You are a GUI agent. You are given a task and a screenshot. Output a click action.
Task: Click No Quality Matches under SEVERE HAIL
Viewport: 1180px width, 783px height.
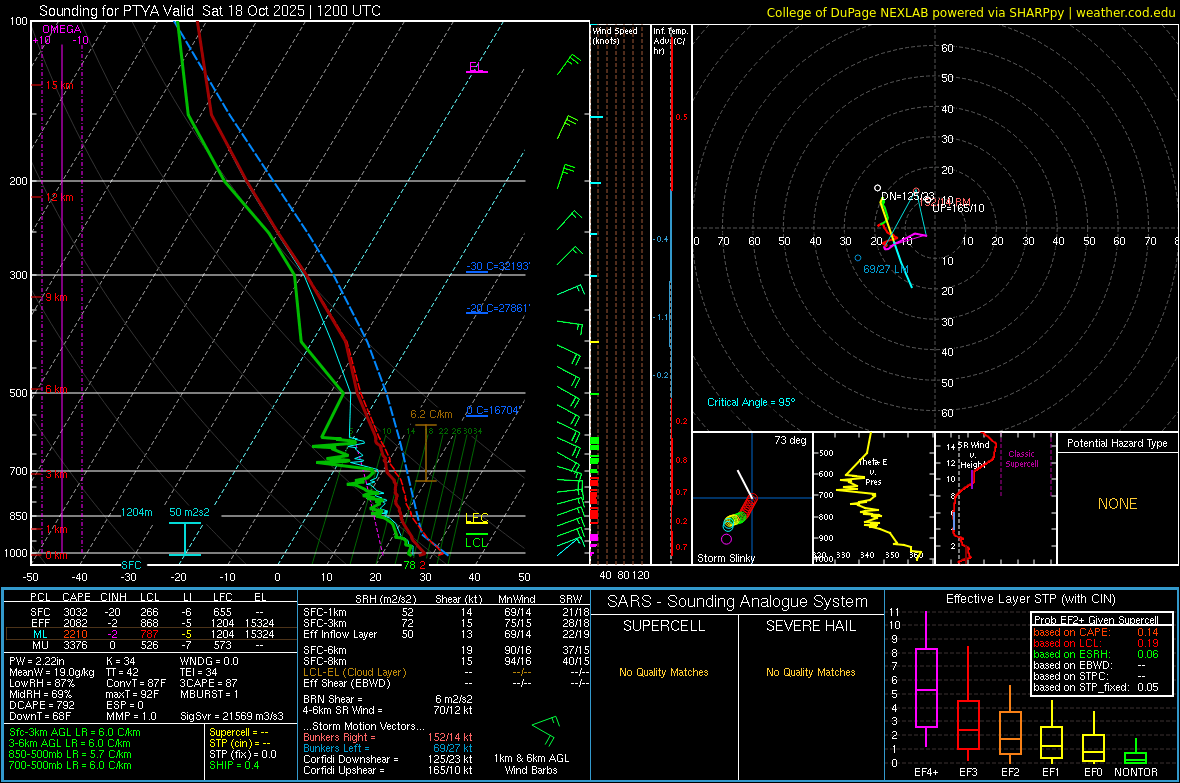point(810,672)
